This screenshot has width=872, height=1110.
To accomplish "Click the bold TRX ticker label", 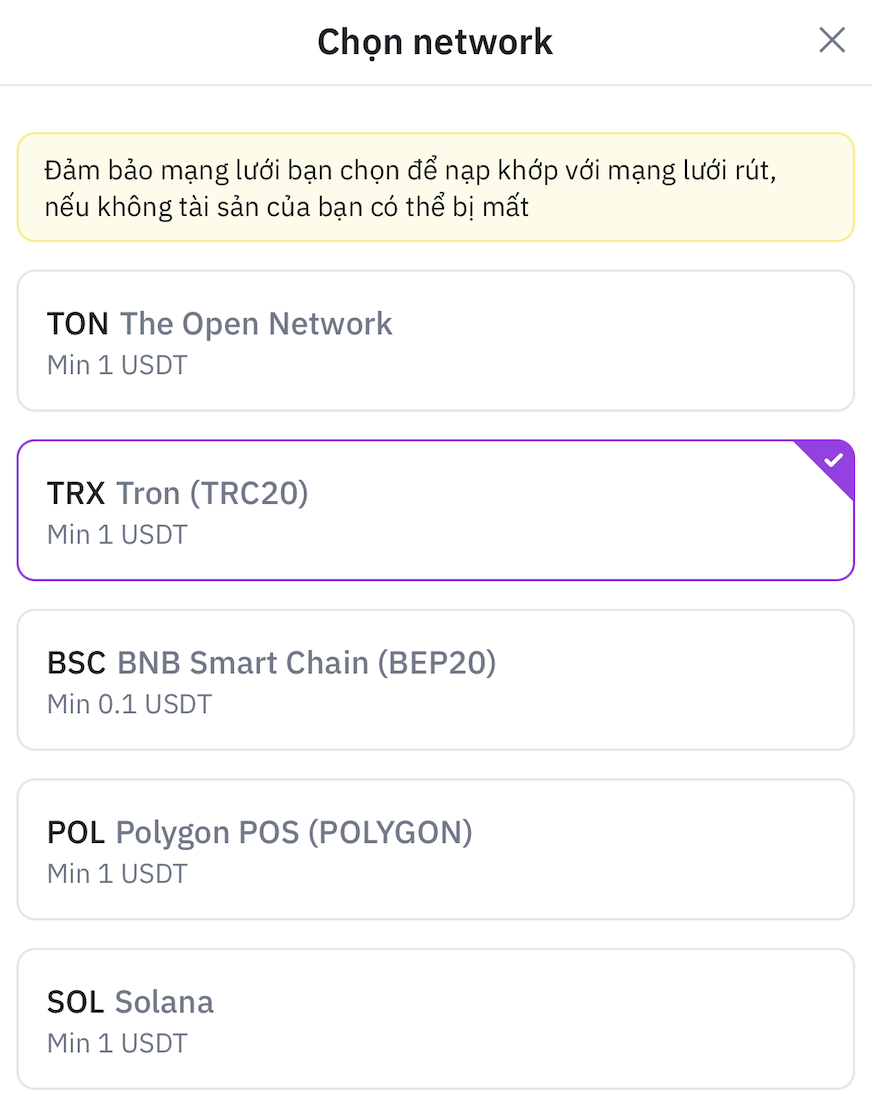I will tap(76, 493).
